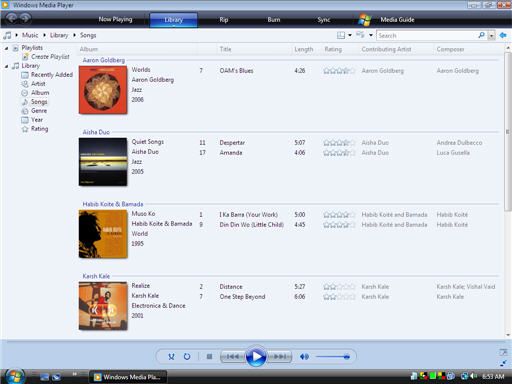Click the blue arrow to toggle list pane

point(503,35)
